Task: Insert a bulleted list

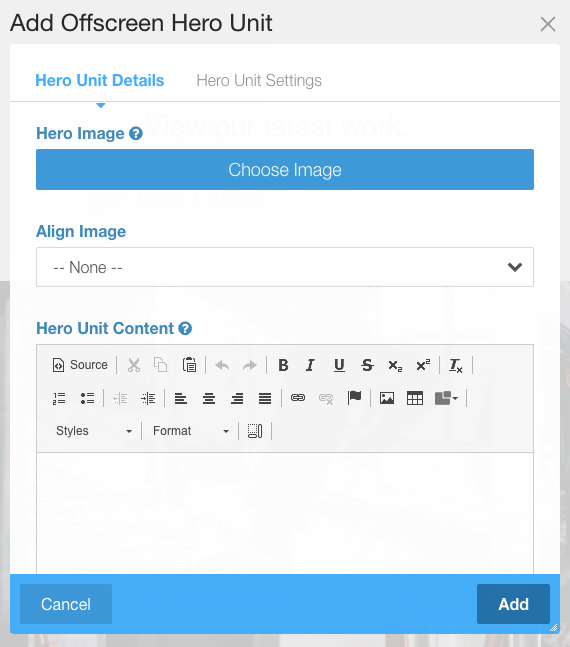Action: [87, 398]
